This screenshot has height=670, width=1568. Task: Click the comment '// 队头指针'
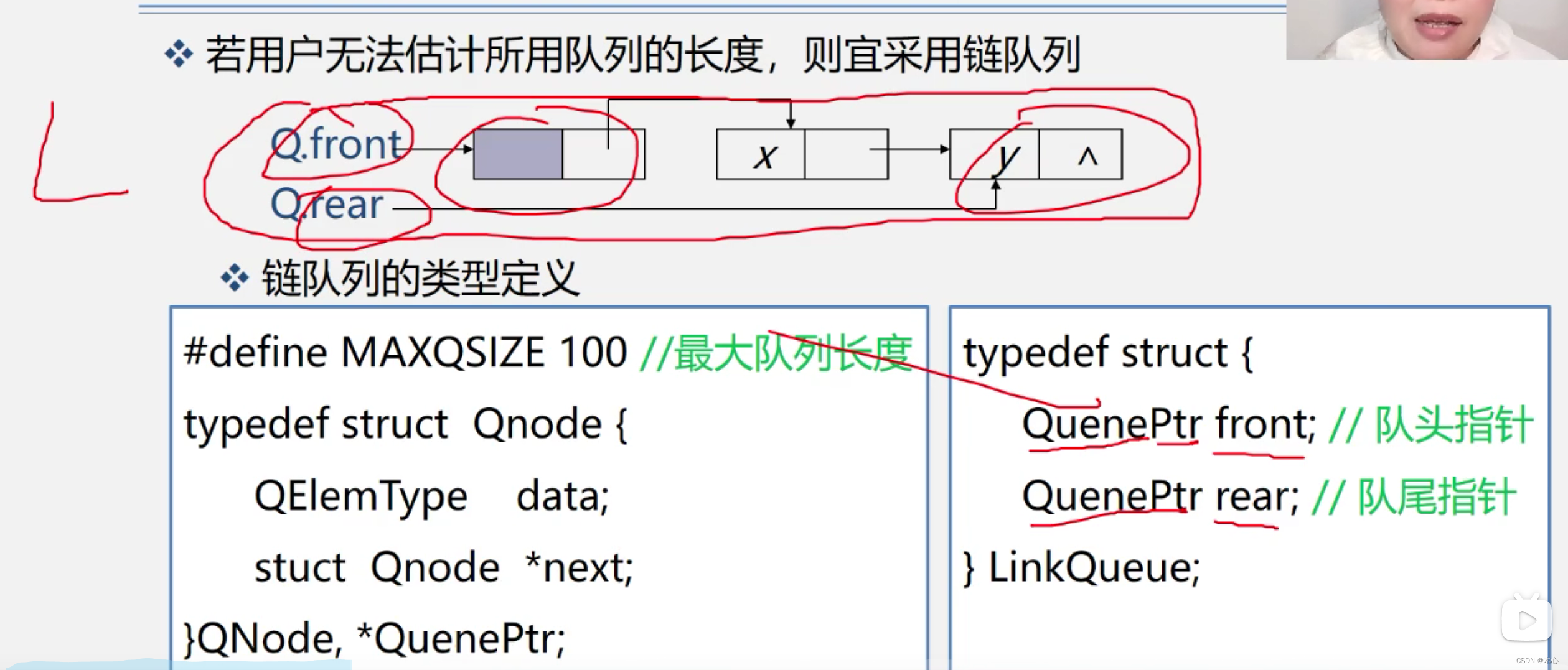tap(1431, 424)
